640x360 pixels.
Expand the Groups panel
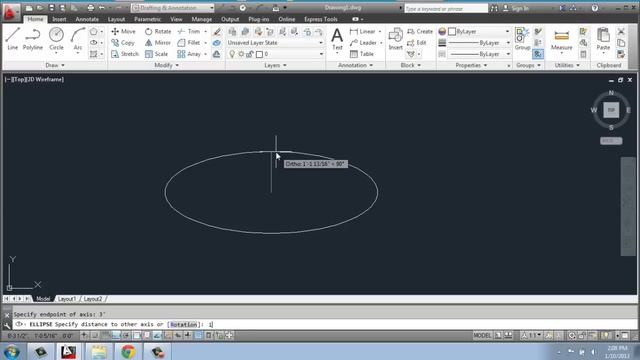point(529,65)
